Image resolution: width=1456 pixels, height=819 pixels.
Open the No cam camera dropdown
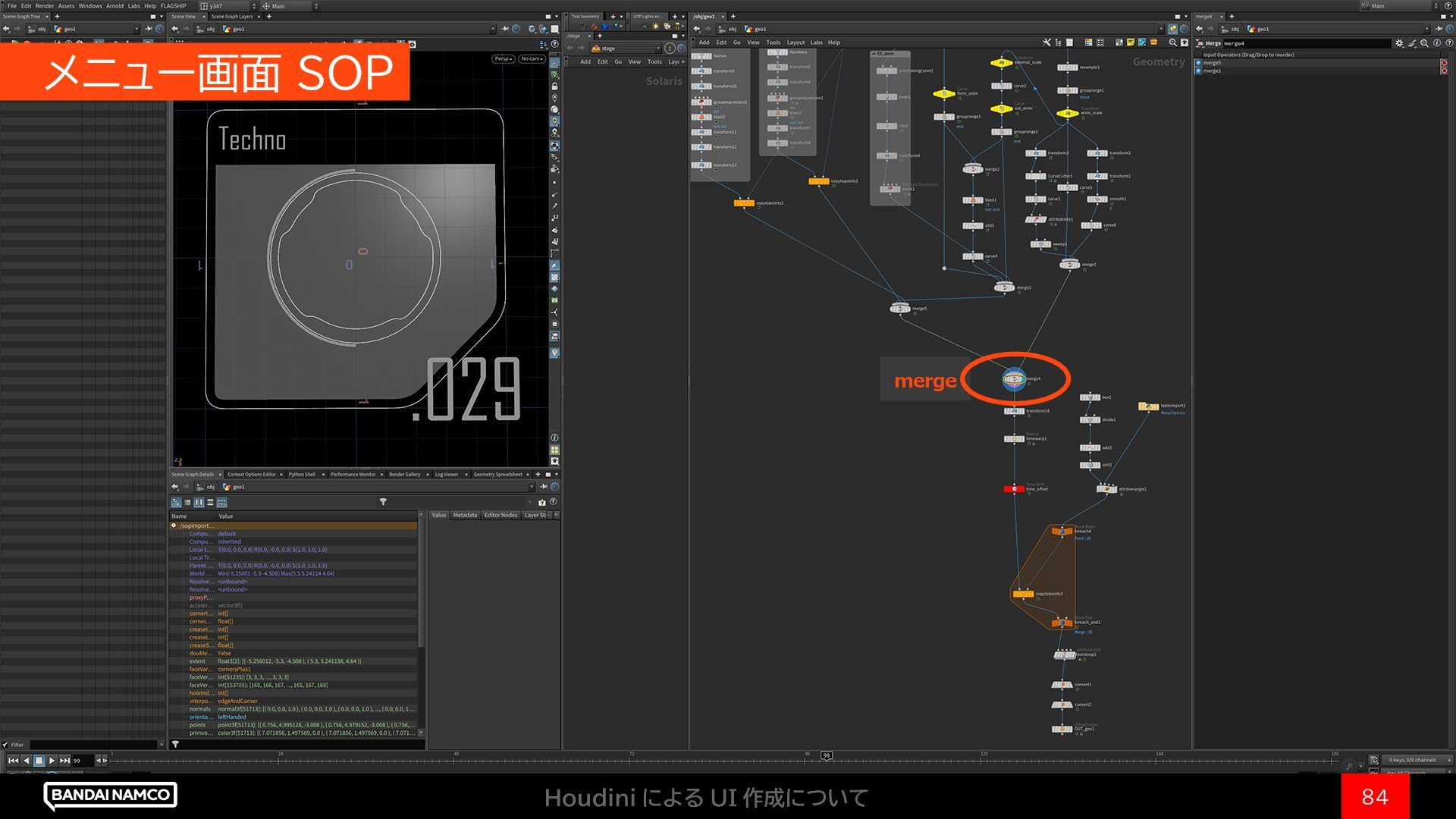(x=531, y=58)
